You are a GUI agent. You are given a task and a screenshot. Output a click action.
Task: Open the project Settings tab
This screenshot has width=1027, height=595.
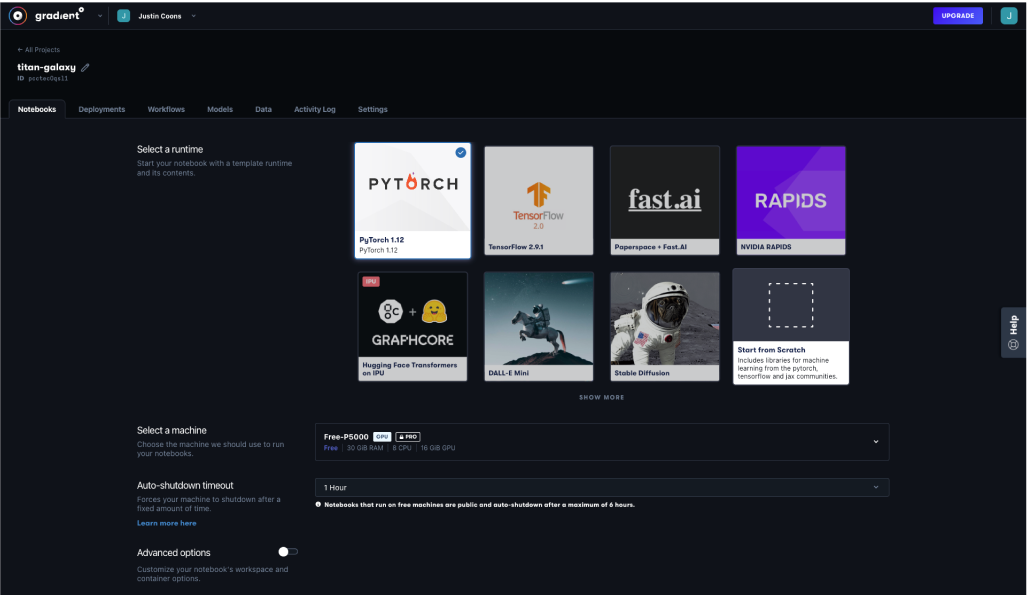[373, 109]
